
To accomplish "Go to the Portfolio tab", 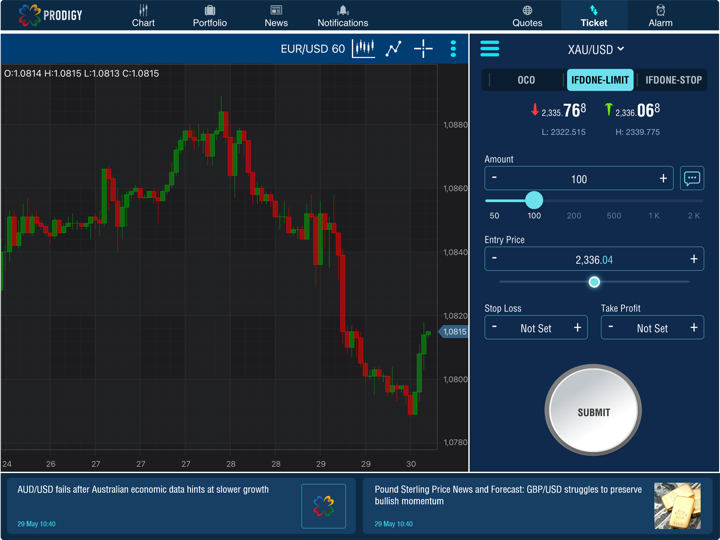I will pos(210,16).
